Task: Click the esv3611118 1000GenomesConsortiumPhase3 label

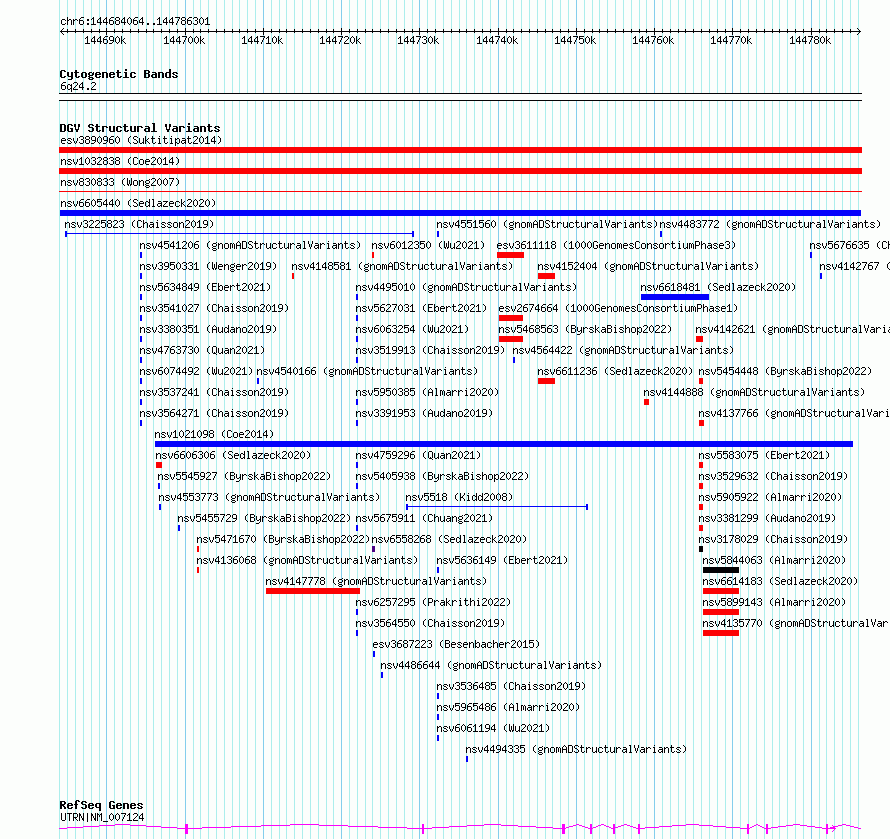Action: [616, 245]
